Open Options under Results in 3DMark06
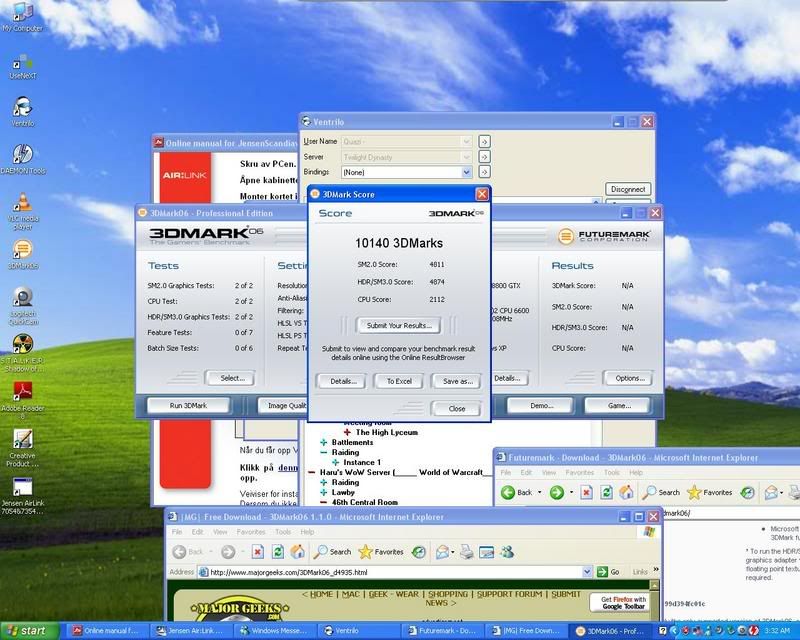This screenshot has width=800, height=640. (630, 378)
